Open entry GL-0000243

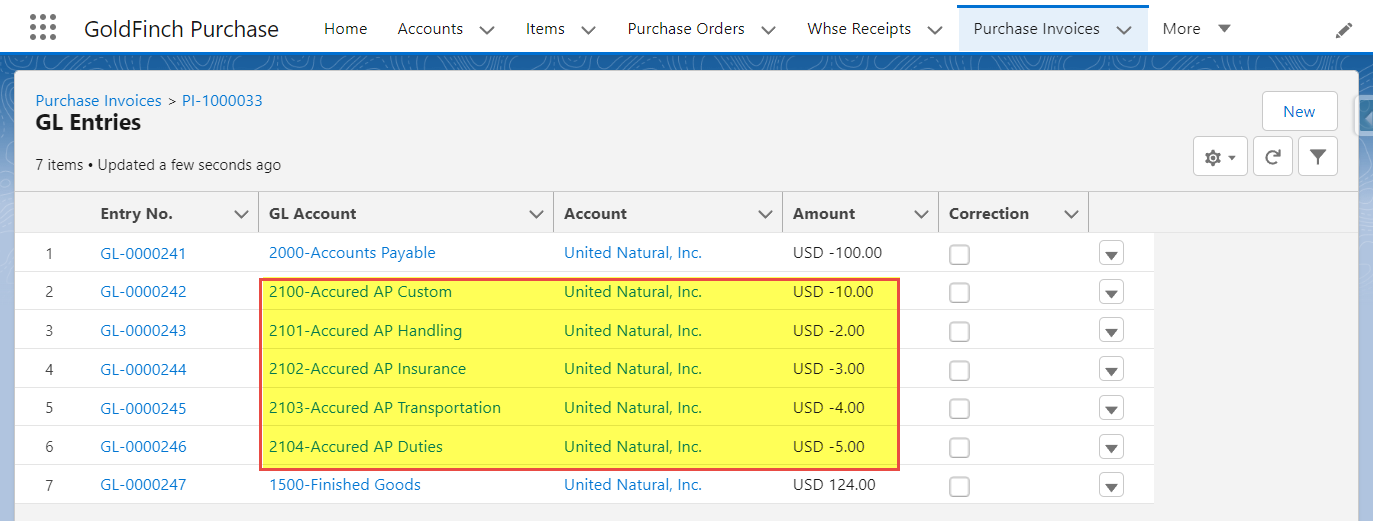(143, 331)
